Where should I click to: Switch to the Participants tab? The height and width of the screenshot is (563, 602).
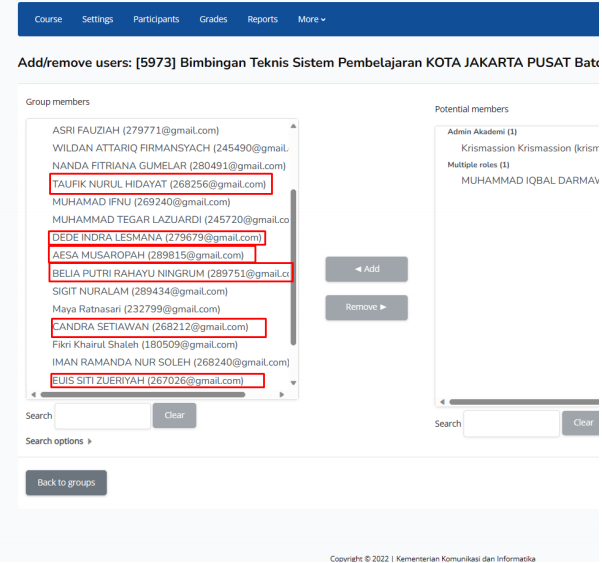click(x=155, y=19)
